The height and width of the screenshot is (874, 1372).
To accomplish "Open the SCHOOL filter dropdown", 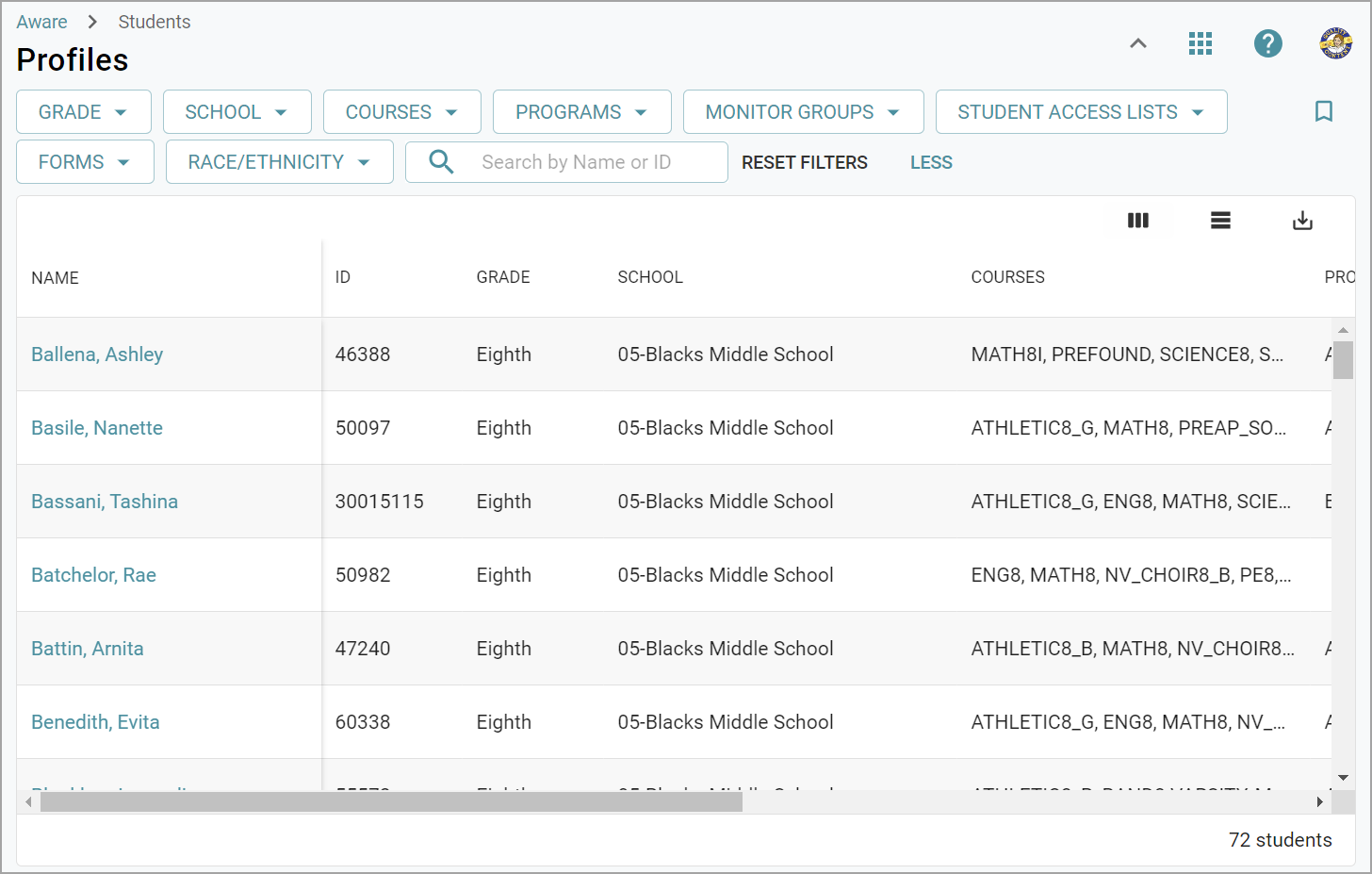I will (x=237, y=112).
